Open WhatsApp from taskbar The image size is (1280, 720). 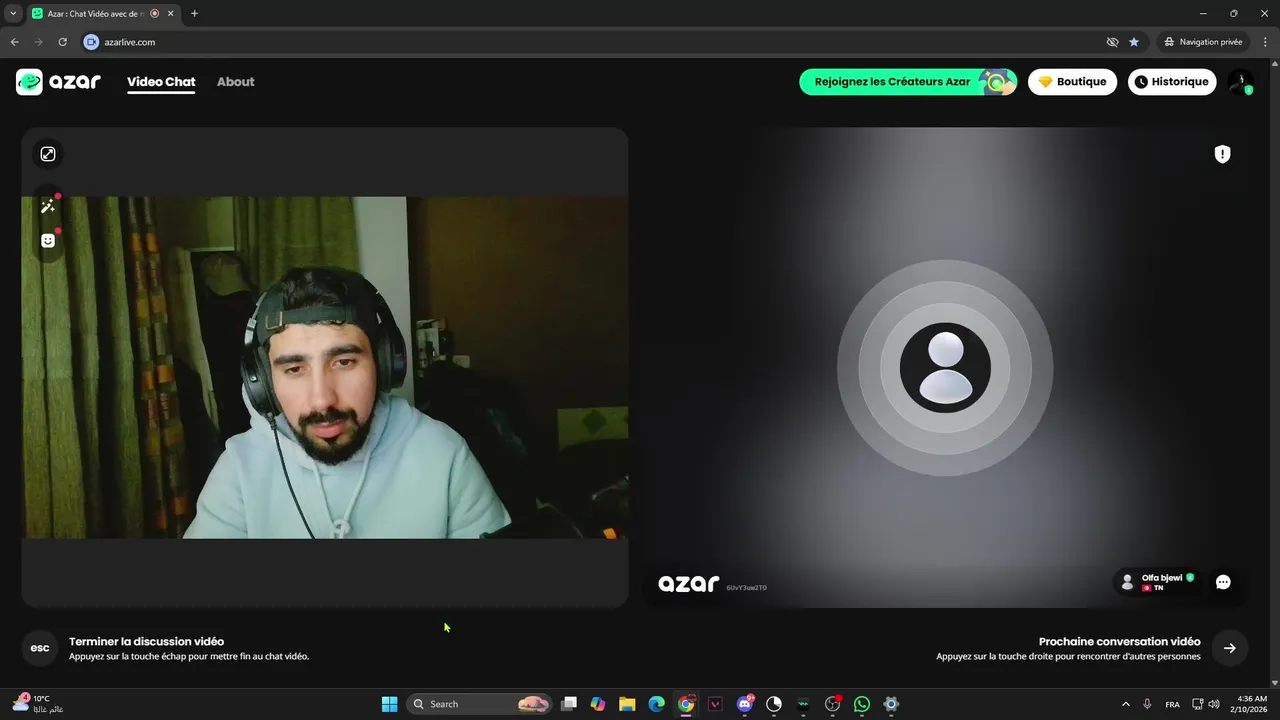(862, 704)
